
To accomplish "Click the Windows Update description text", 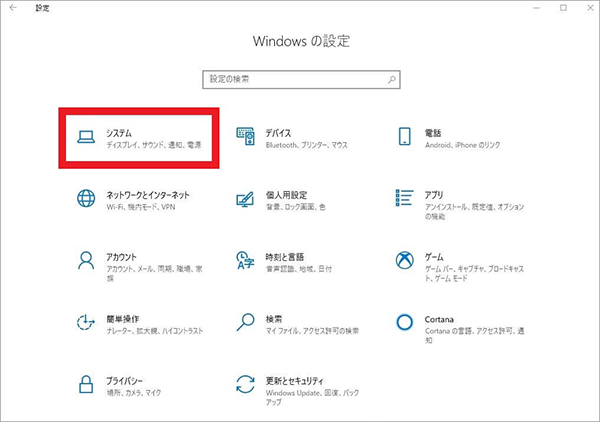I will click(312, 398).
